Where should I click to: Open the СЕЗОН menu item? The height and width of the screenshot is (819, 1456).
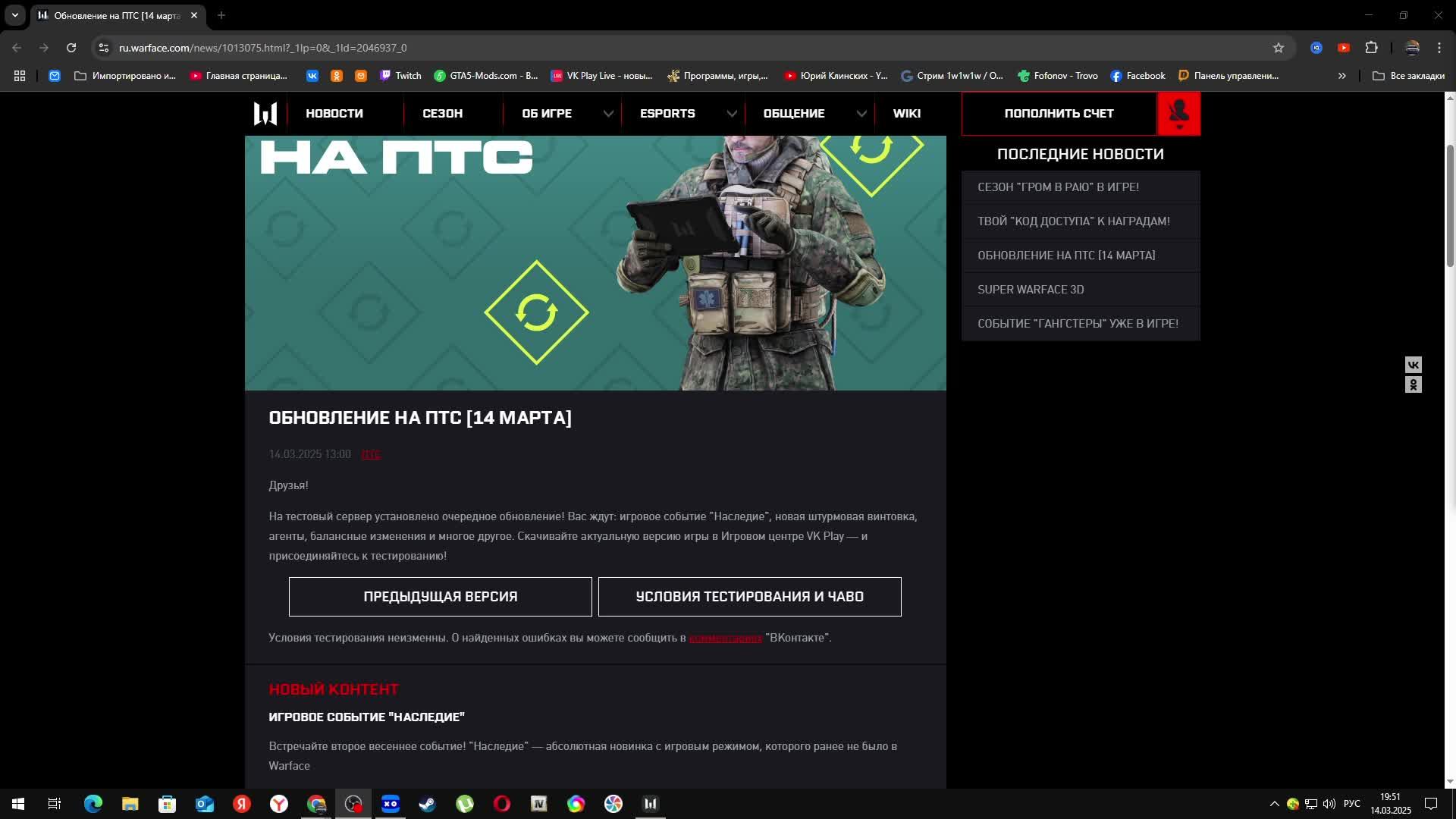click(x=442, y=114)
